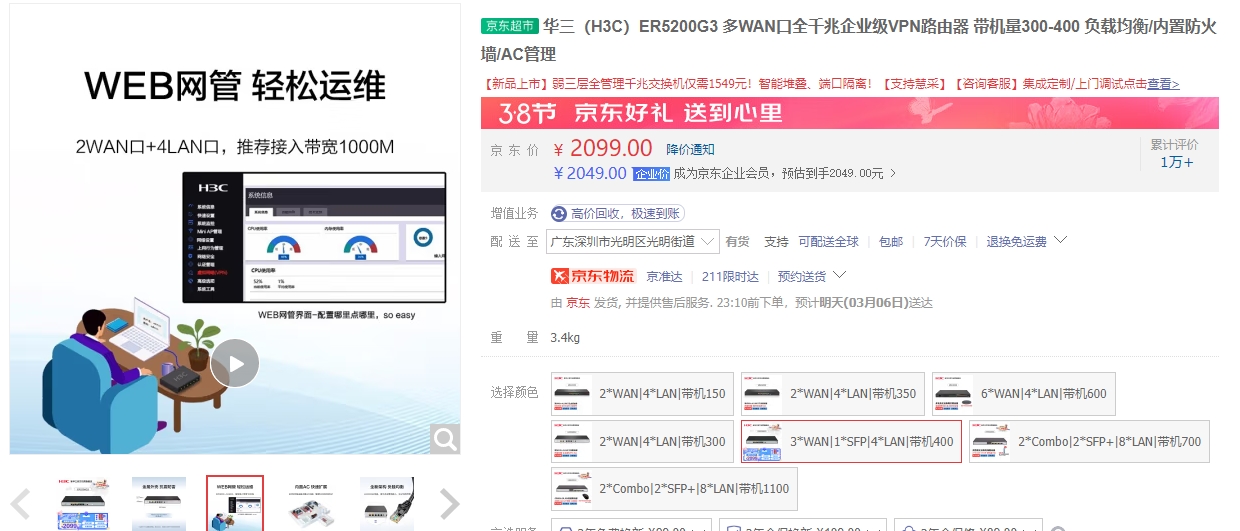Click the 高价回收 recycle icon
Viewport: 1240px width, 531px height.
(559, 214)
